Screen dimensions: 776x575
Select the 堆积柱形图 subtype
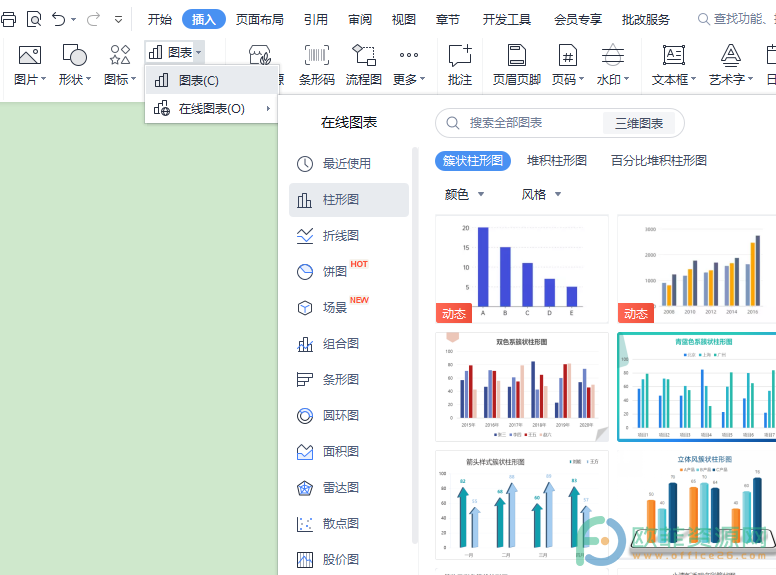point(557,160)
